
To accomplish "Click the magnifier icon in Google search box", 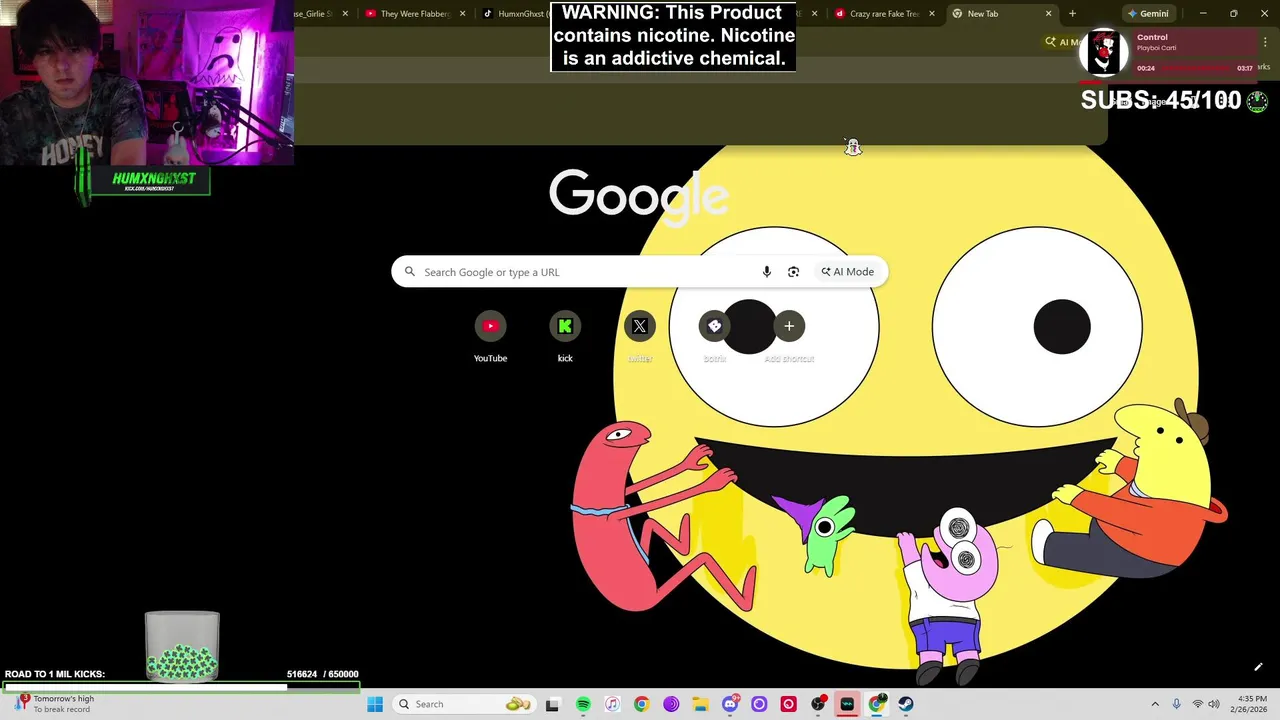I will click(x=410, y=272).
